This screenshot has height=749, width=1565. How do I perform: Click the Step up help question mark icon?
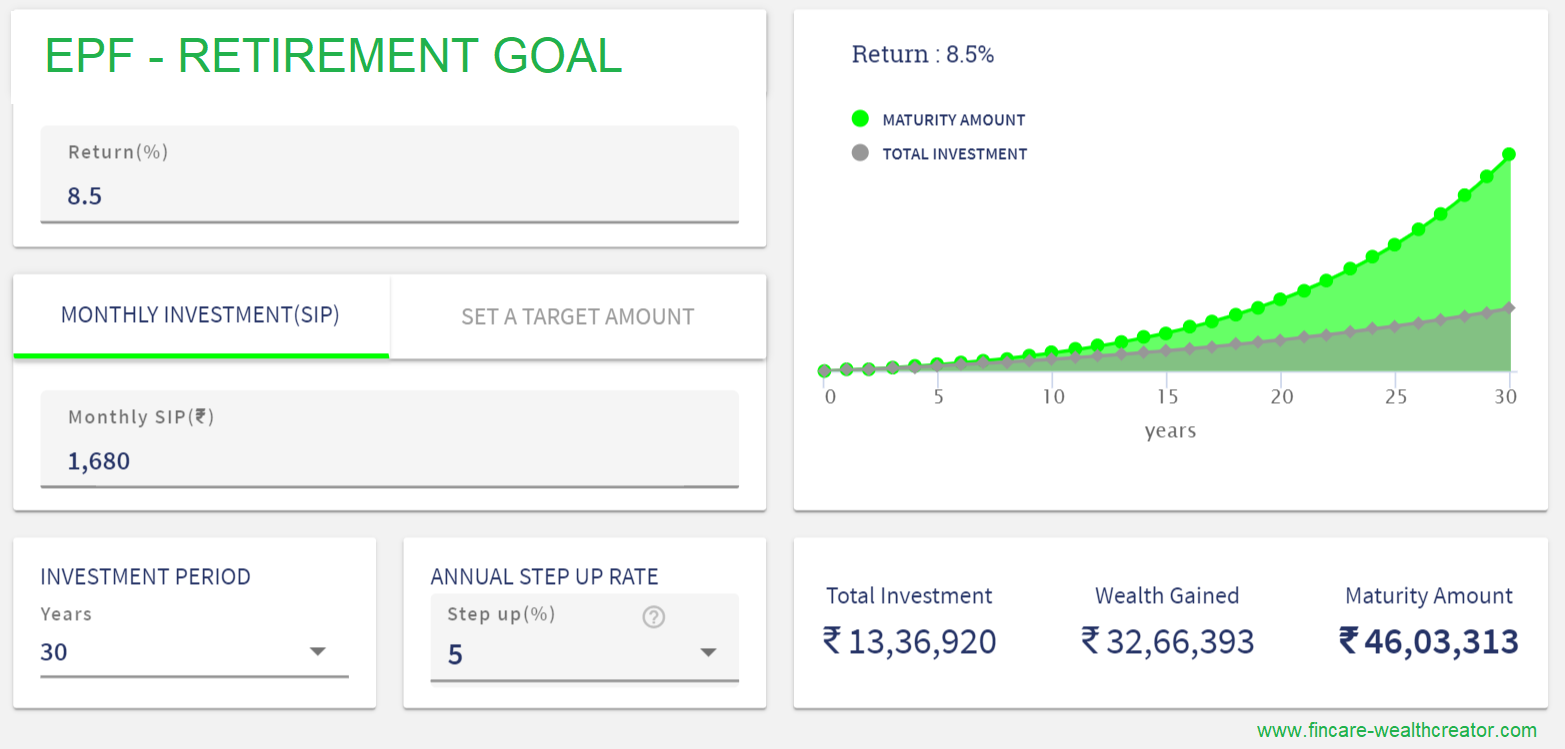(x=654, y=617)
